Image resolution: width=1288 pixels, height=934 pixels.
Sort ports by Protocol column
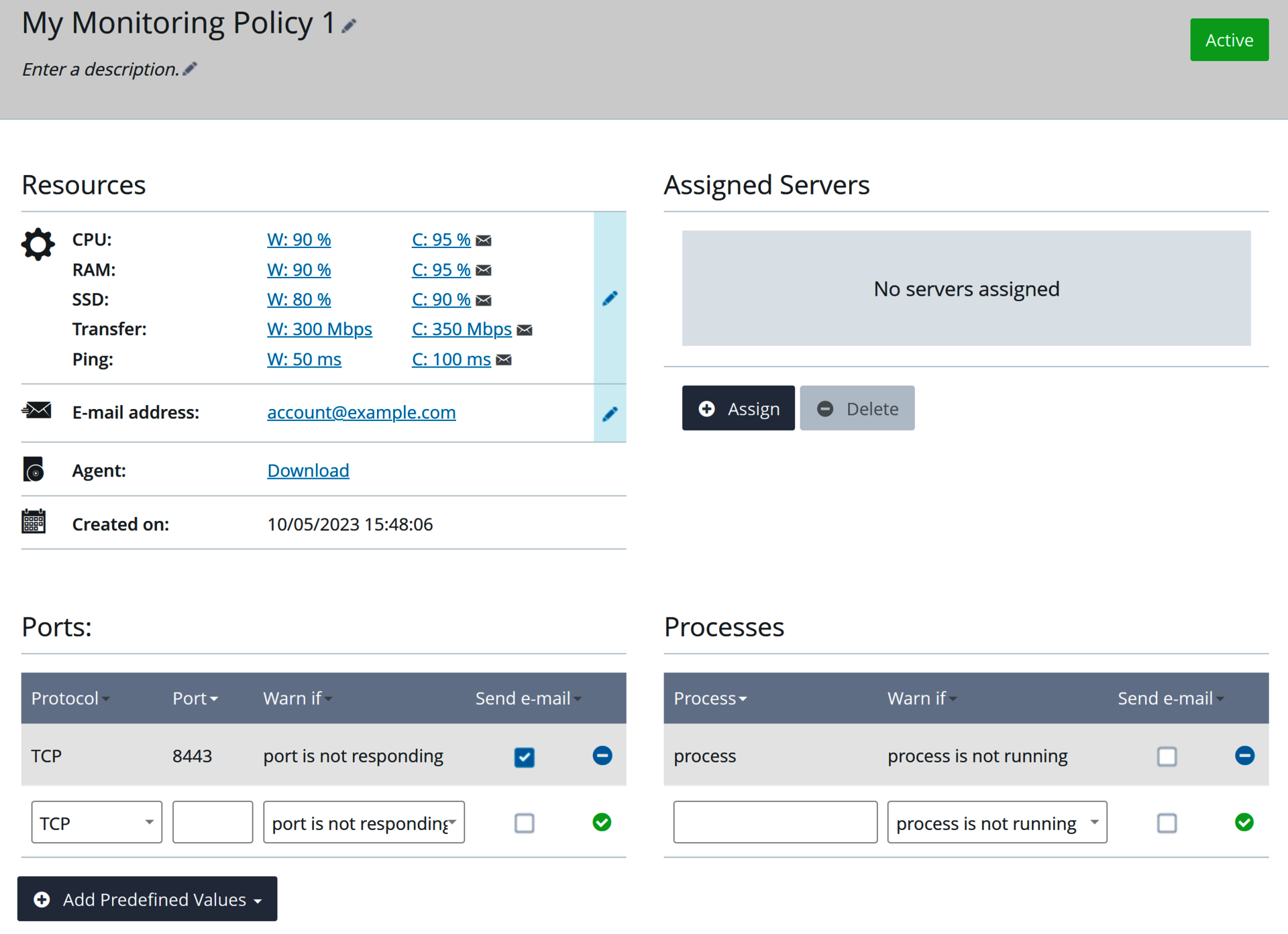click(x=70, y=699)
